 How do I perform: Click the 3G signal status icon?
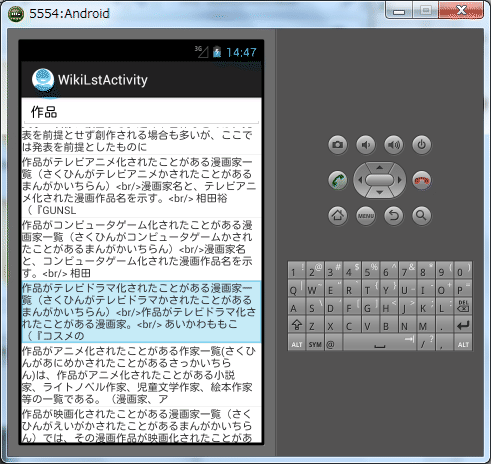tap(201, 52)
